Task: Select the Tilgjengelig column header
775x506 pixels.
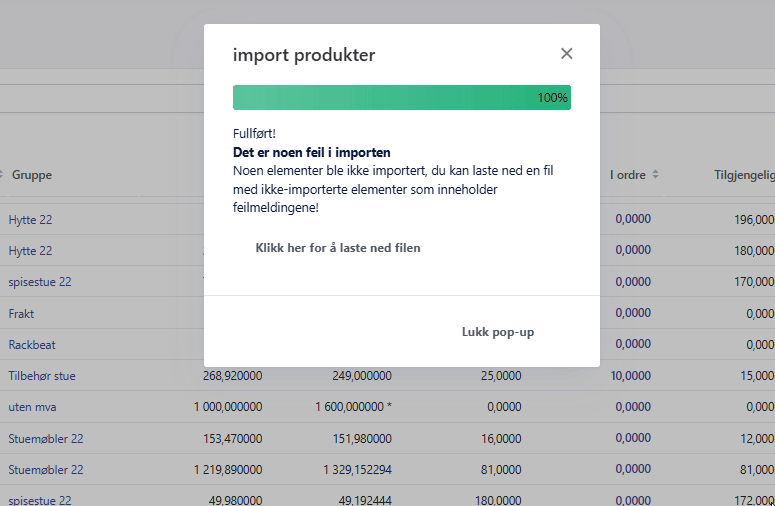Action: pyautogui.click(x=744, y=175)
